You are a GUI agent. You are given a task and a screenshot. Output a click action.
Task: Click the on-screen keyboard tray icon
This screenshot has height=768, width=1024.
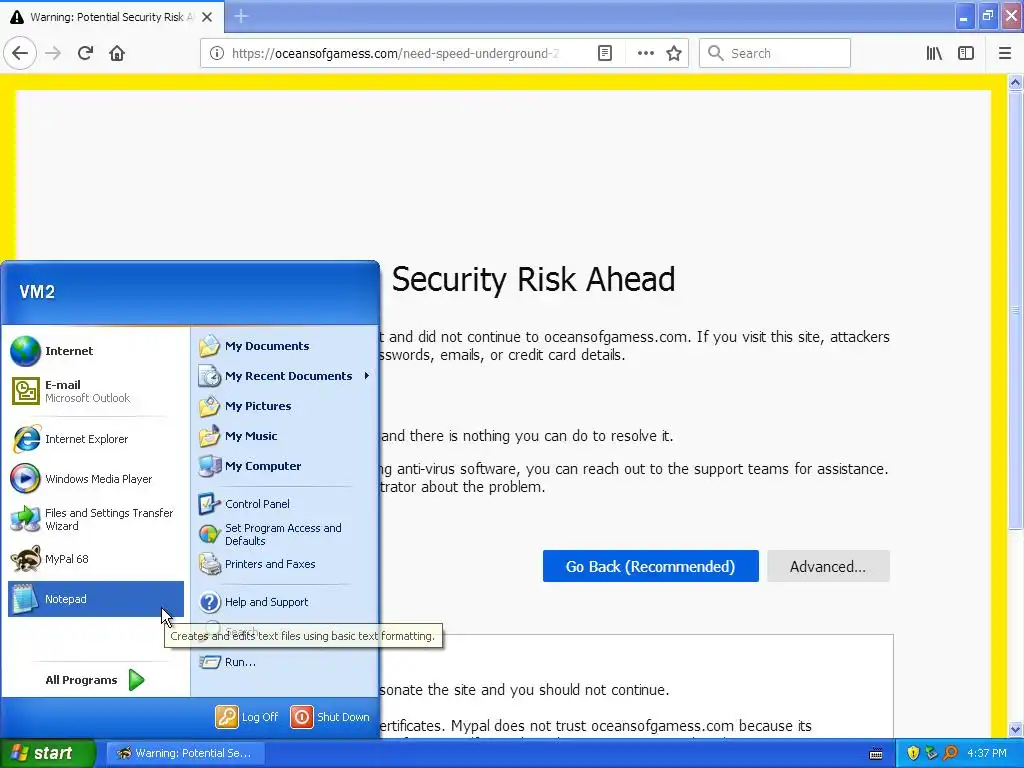pos(876,754)
